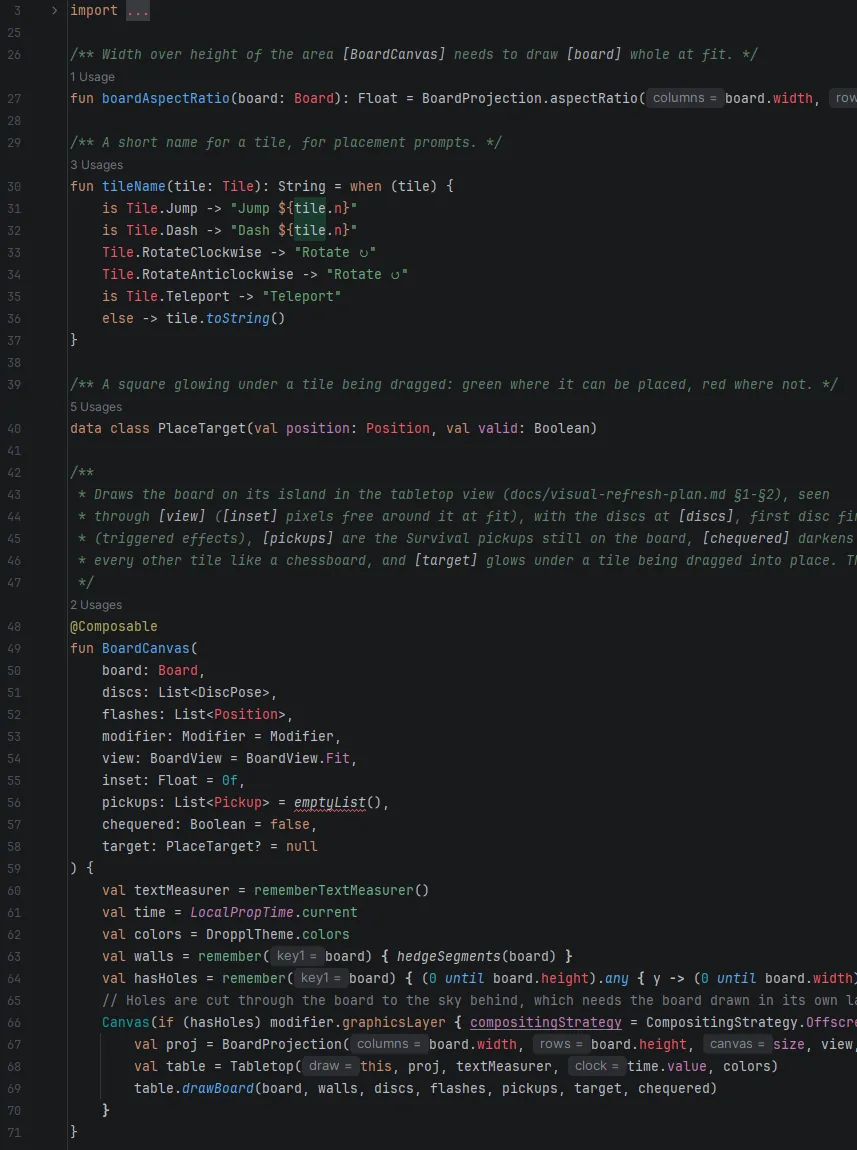Click the 'key1 =' inlay hint on the walls line

pos(296,956)
